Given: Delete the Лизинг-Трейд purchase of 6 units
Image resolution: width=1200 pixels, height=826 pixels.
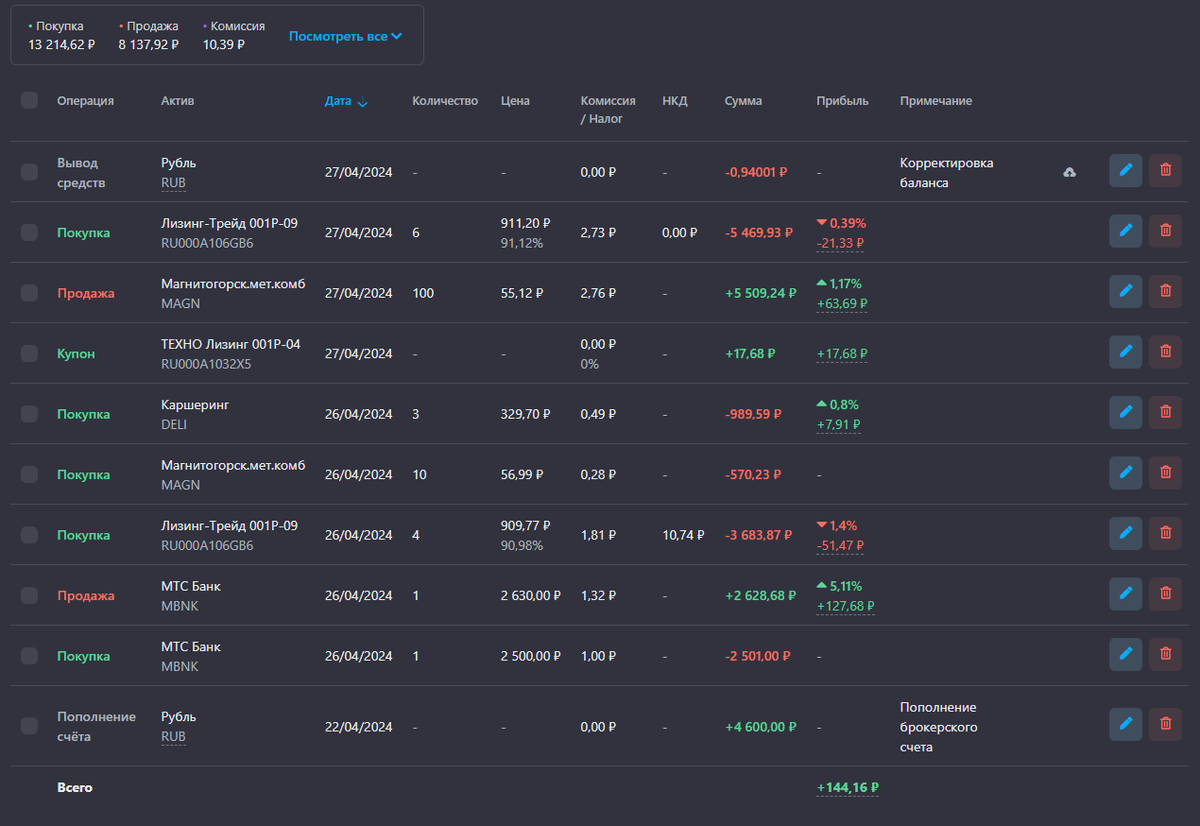Looking at the screenshot, I should coord(1165,231).
